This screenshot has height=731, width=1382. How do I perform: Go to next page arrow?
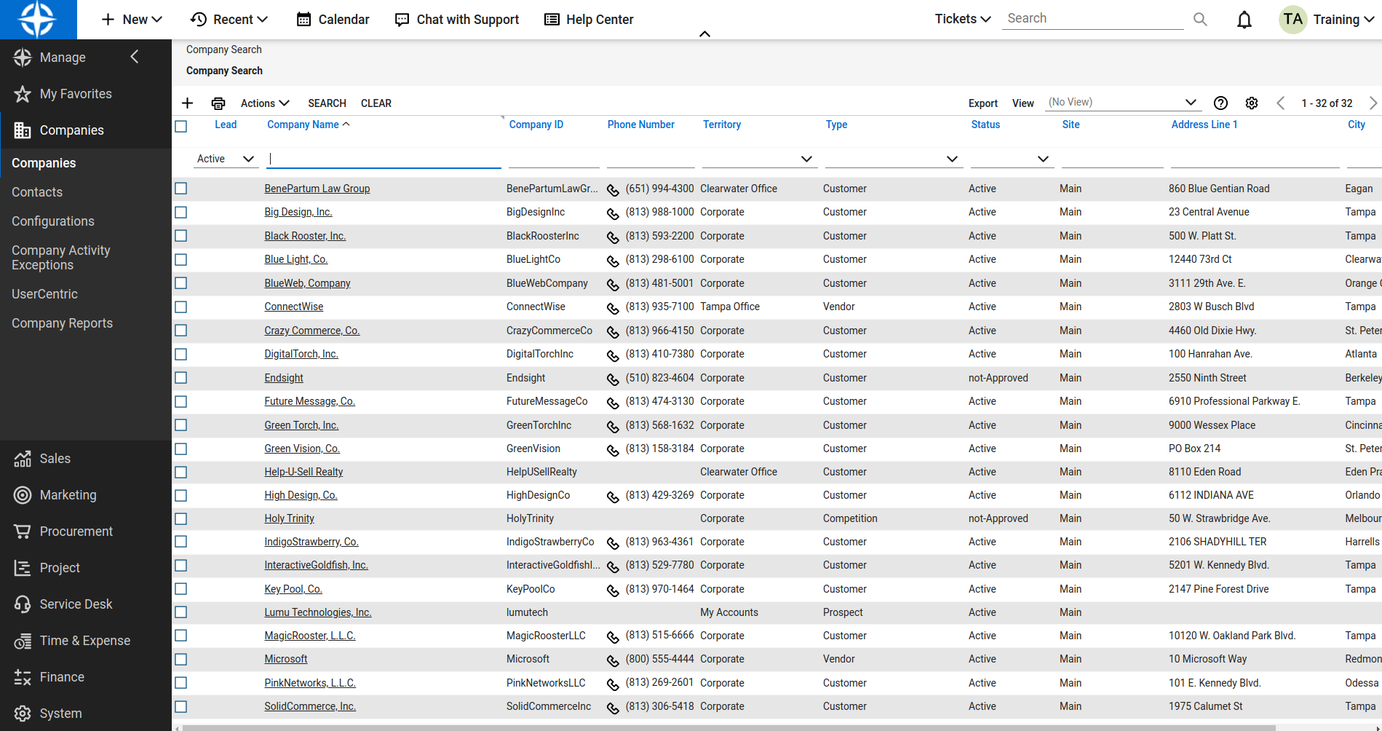(x=1372, y=103)
